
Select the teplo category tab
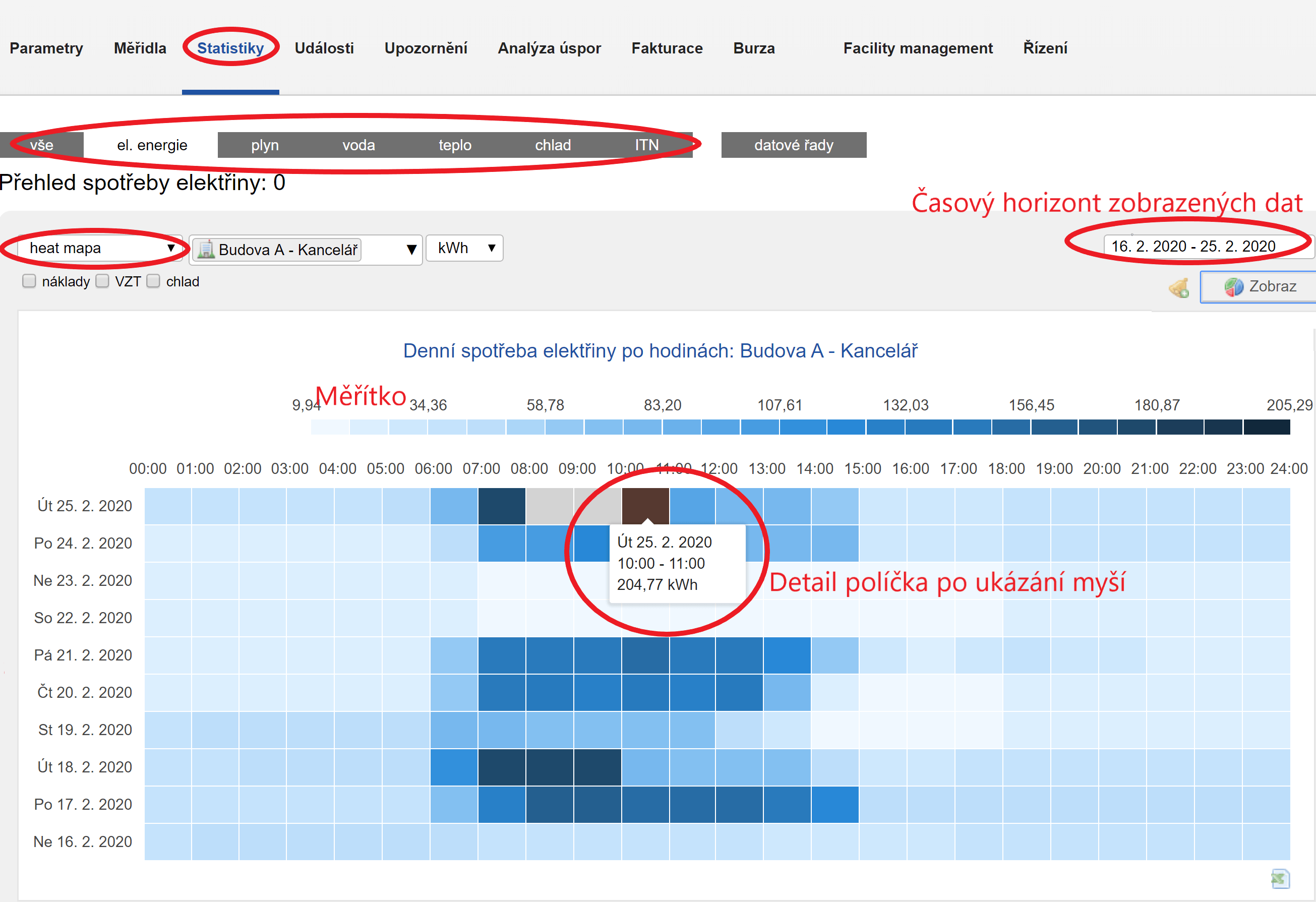pos(455,145)
